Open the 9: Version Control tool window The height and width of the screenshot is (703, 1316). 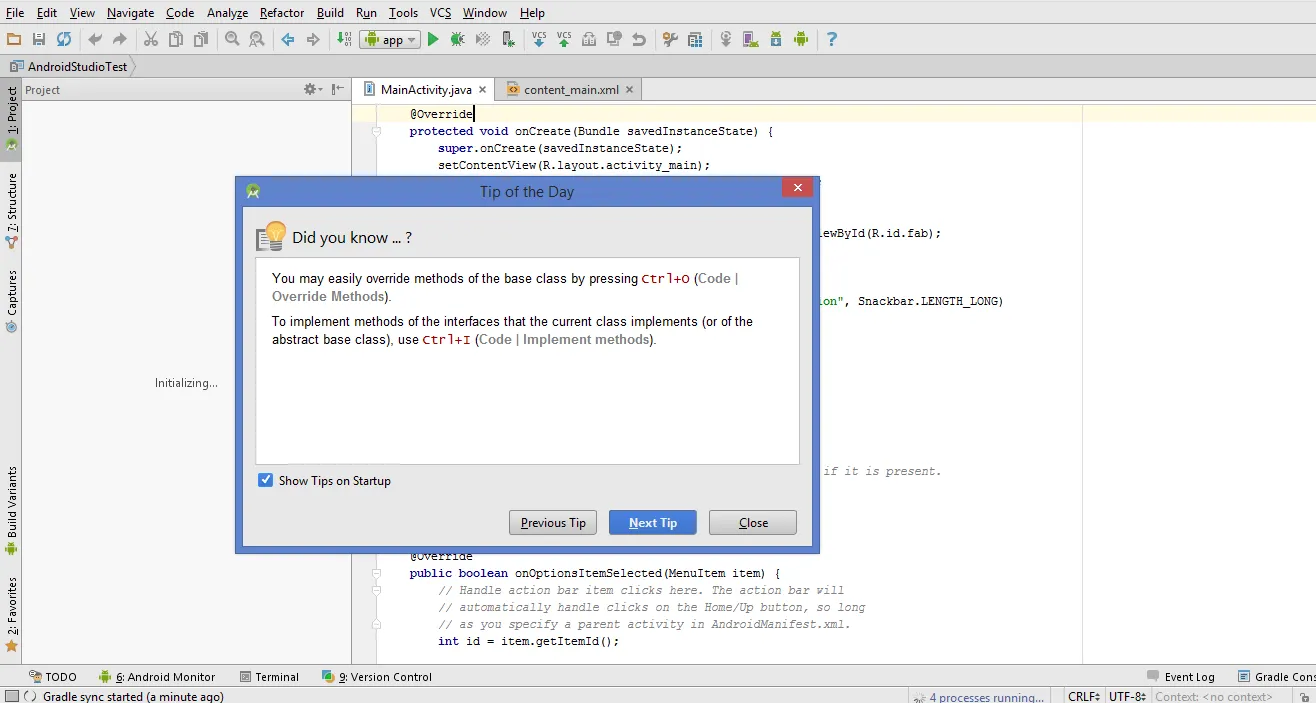click(x=377, y=677)
